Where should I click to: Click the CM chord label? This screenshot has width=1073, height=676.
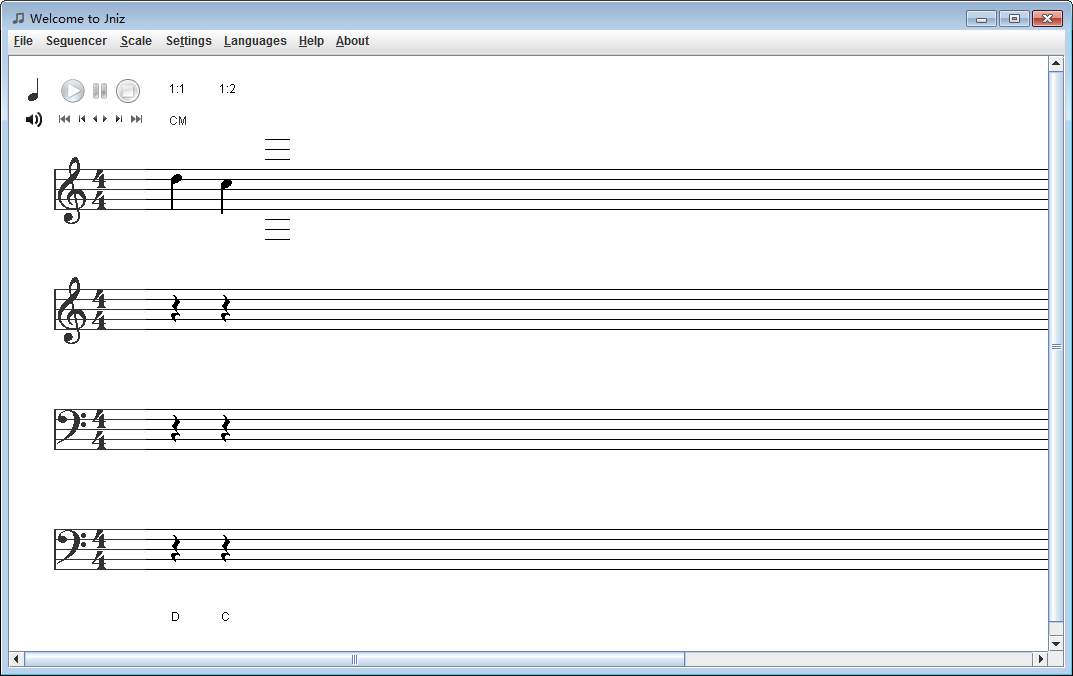[x=178, y=120]
